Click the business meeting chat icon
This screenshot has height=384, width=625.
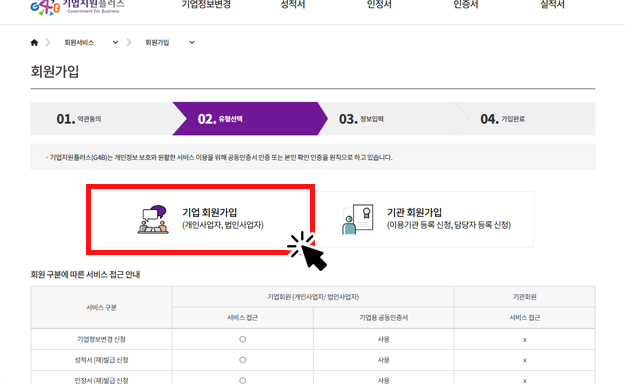(153, 219)
